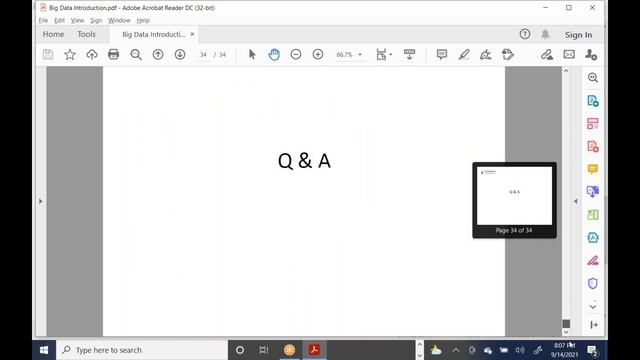Open the zoom level dropdown 66.7%
Viewport: 640px width, 360px height.
[x=349, y=54]
